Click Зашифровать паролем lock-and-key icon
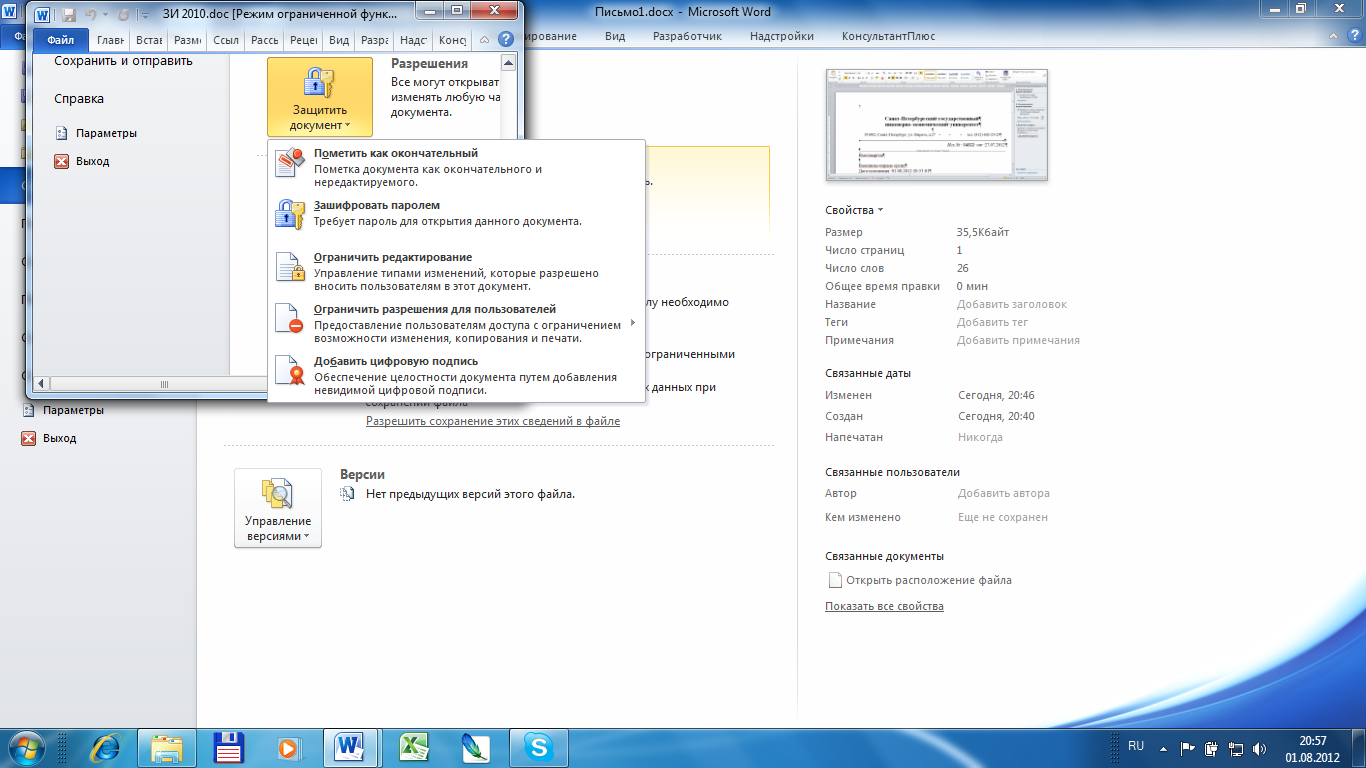The height and width of the screenshot is (768, 1366). pos(290,214)
